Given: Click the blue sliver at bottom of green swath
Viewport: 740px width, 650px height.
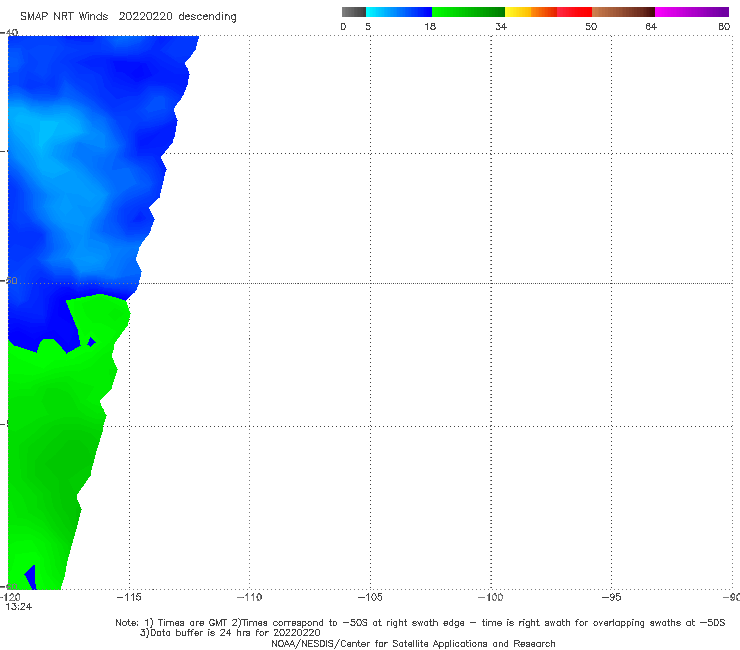Looking at the screenshot, I should [x=31, y=577].
